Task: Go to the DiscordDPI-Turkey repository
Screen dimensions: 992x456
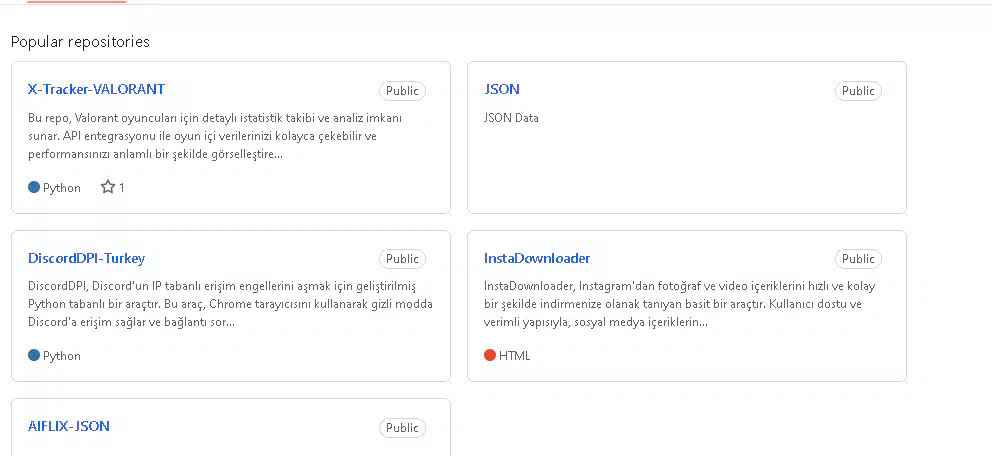Action: (x=87, y=258)
